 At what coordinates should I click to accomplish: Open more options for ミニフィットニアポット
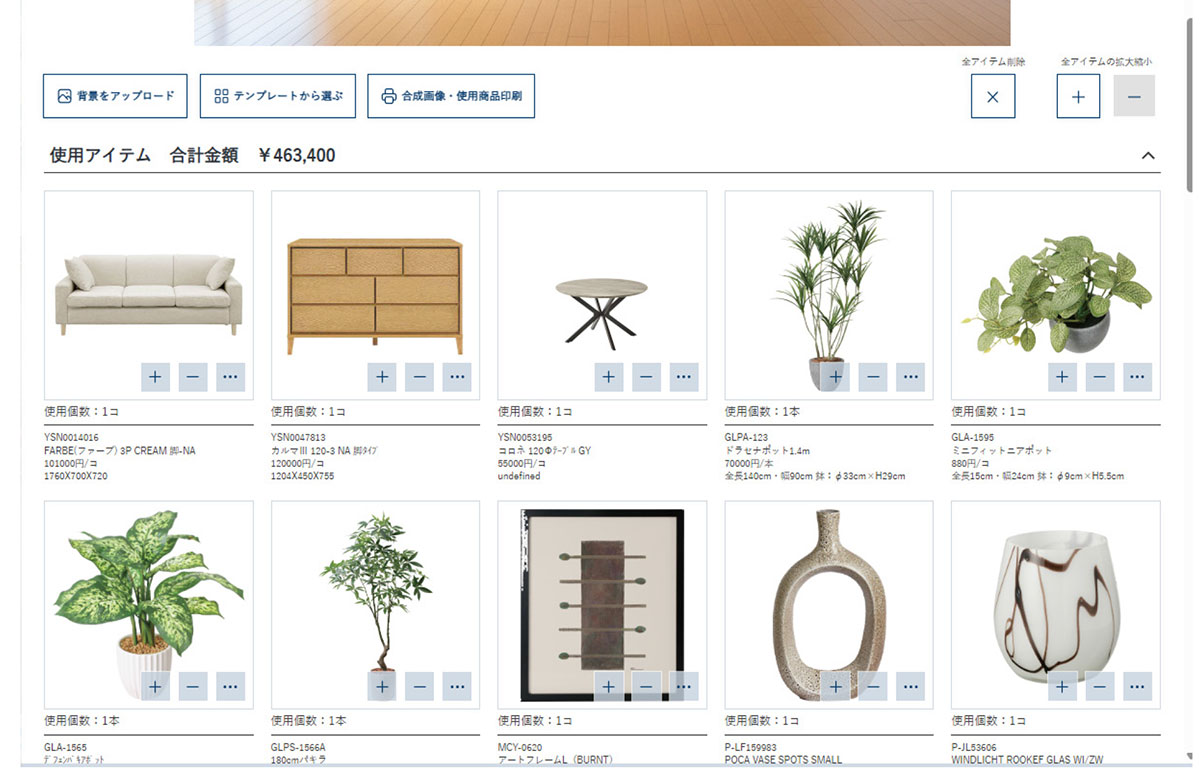(x=1137, y=377)
